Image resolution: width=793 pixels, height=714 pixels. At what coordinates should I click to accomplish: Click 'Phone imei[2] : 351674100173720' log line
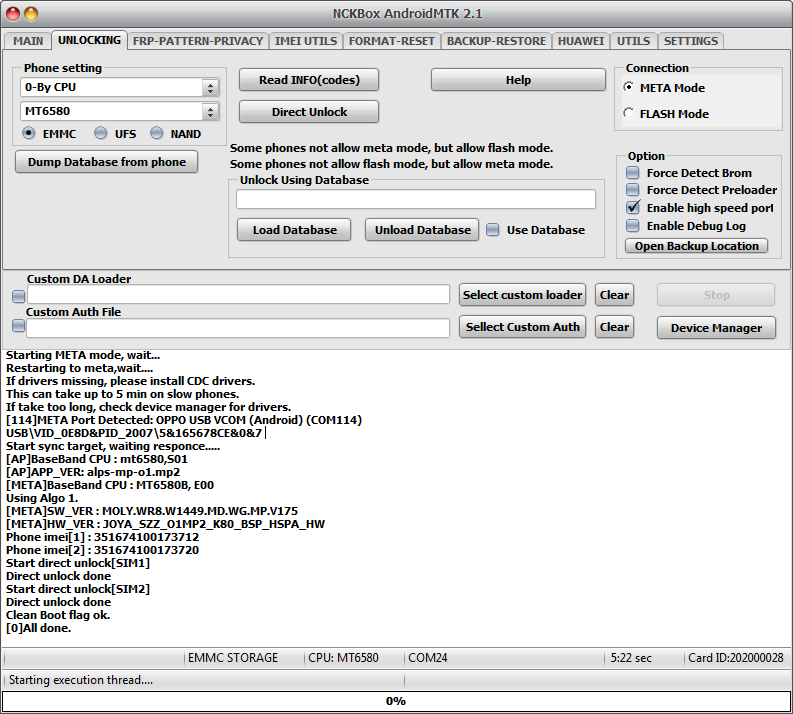[103, 550]
